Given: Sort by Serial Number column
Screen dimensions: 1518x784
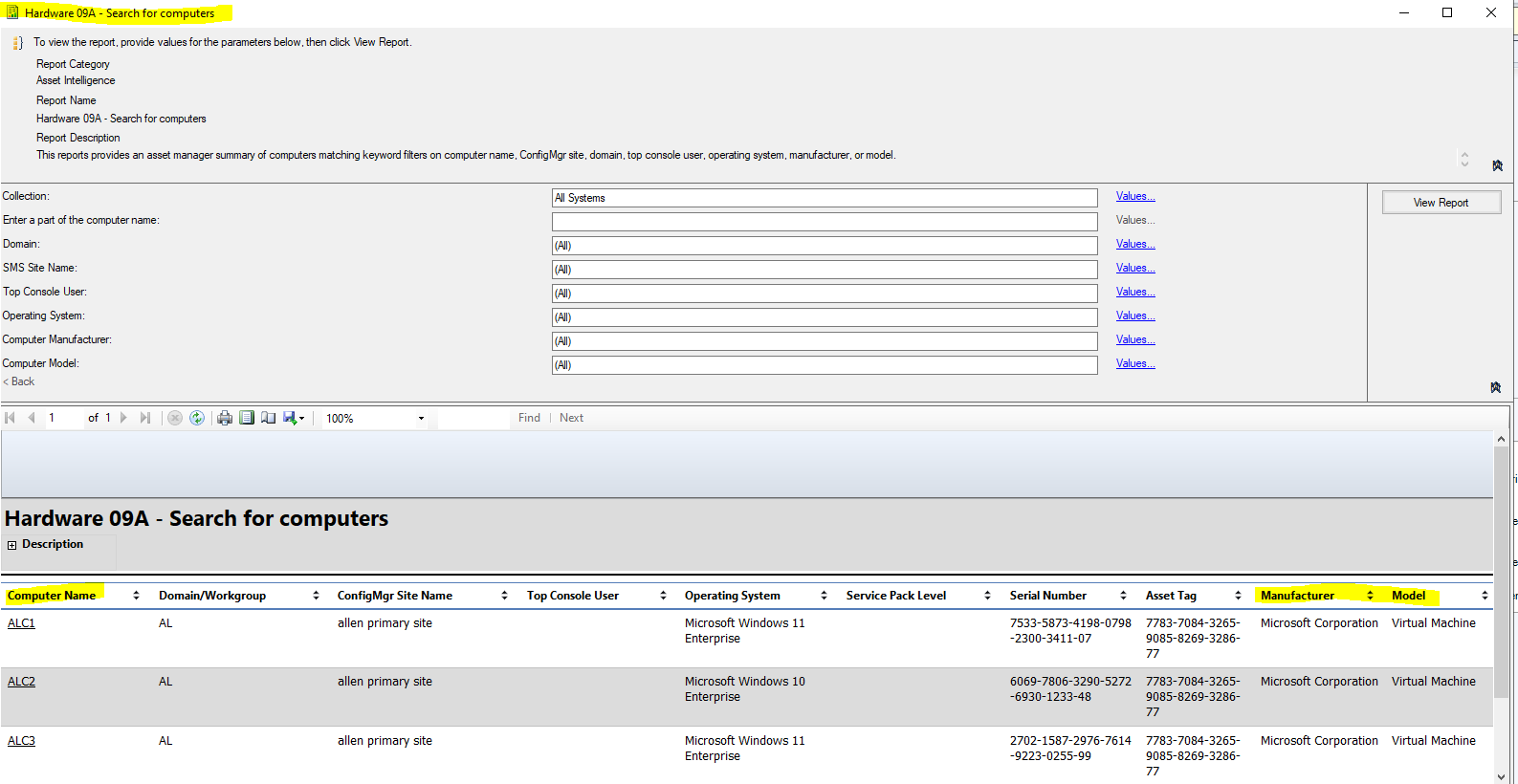Looking at the screenshot, I should [1123, 596].
